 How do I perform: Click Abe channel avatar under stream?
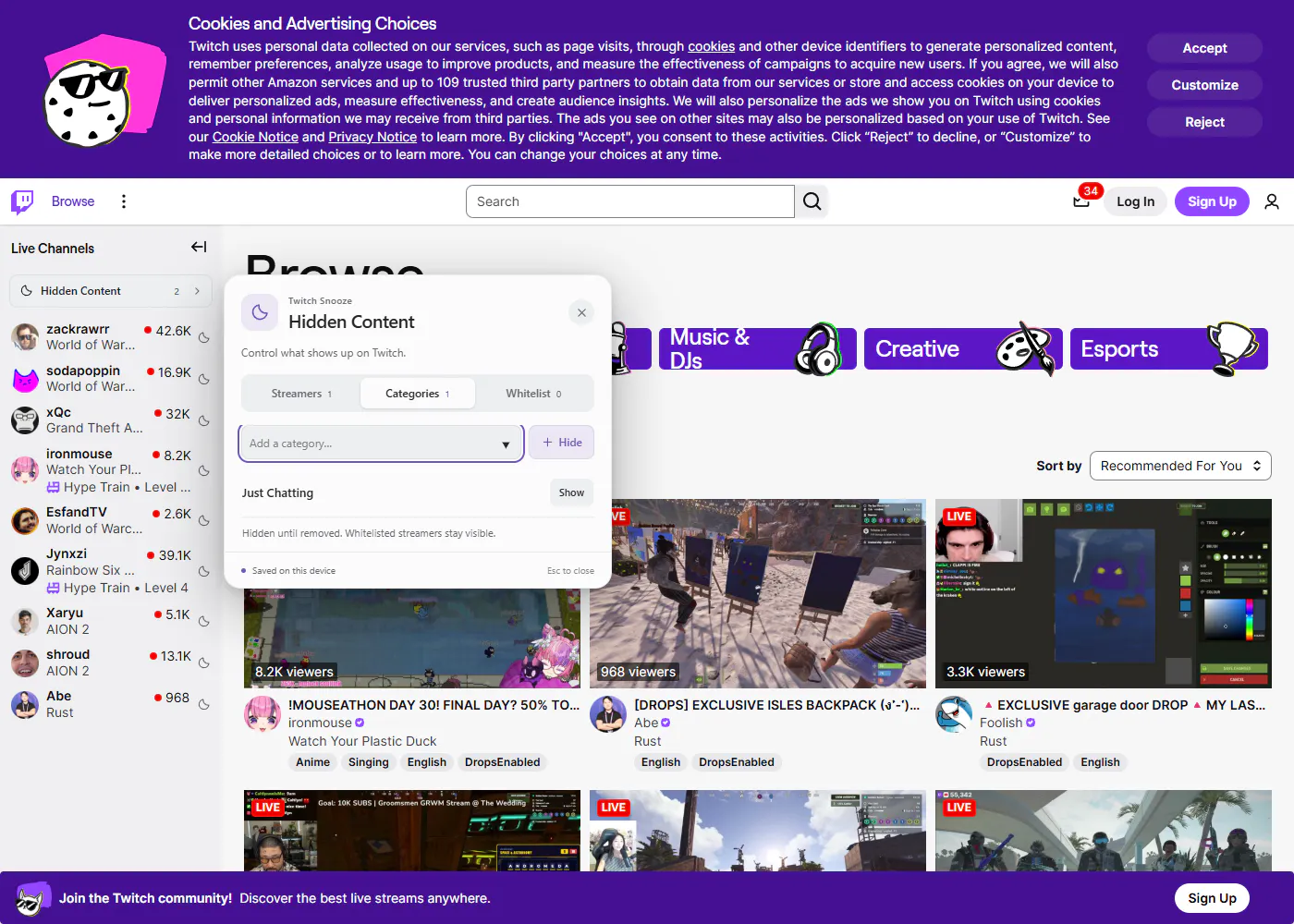[608, 715]
